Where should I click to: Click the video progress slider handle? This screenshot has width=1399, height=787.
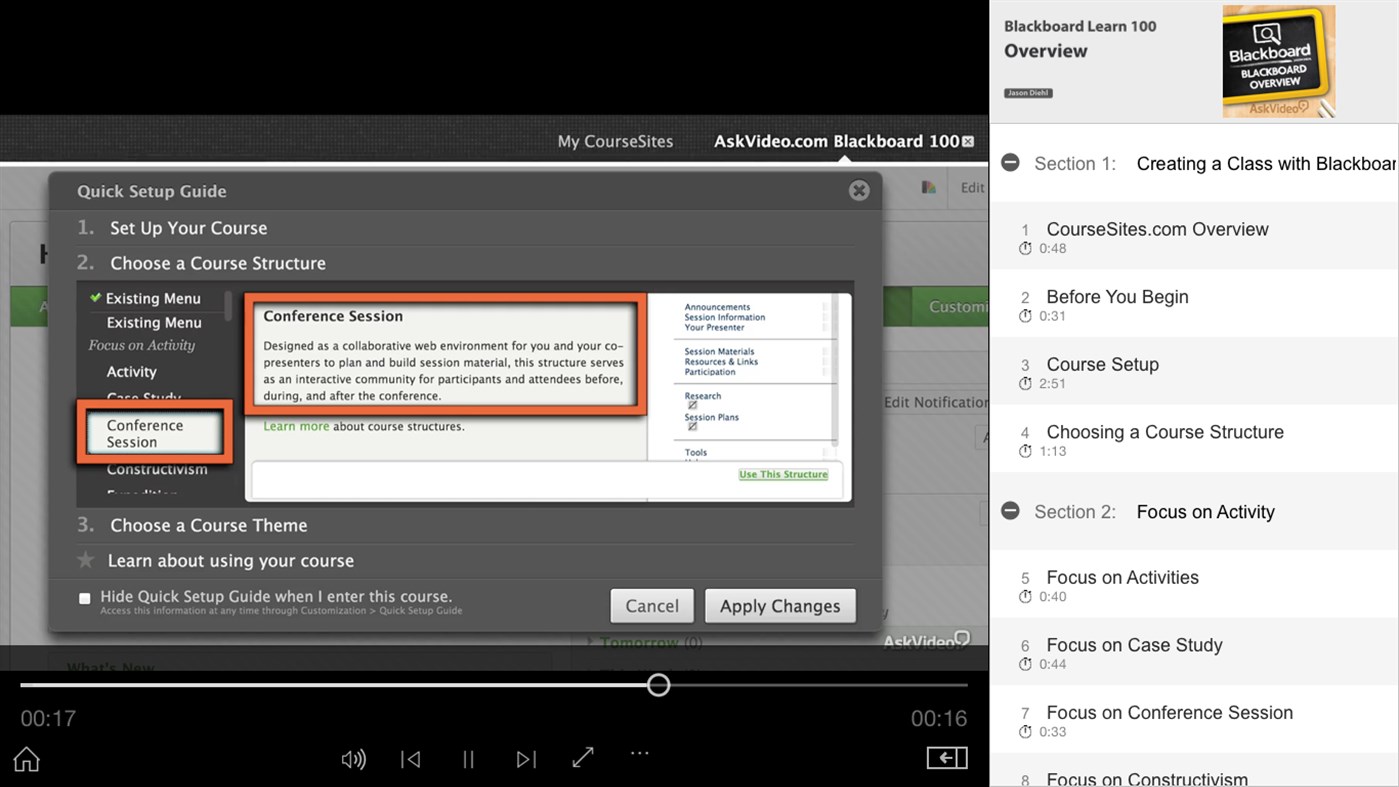(658, 685)
